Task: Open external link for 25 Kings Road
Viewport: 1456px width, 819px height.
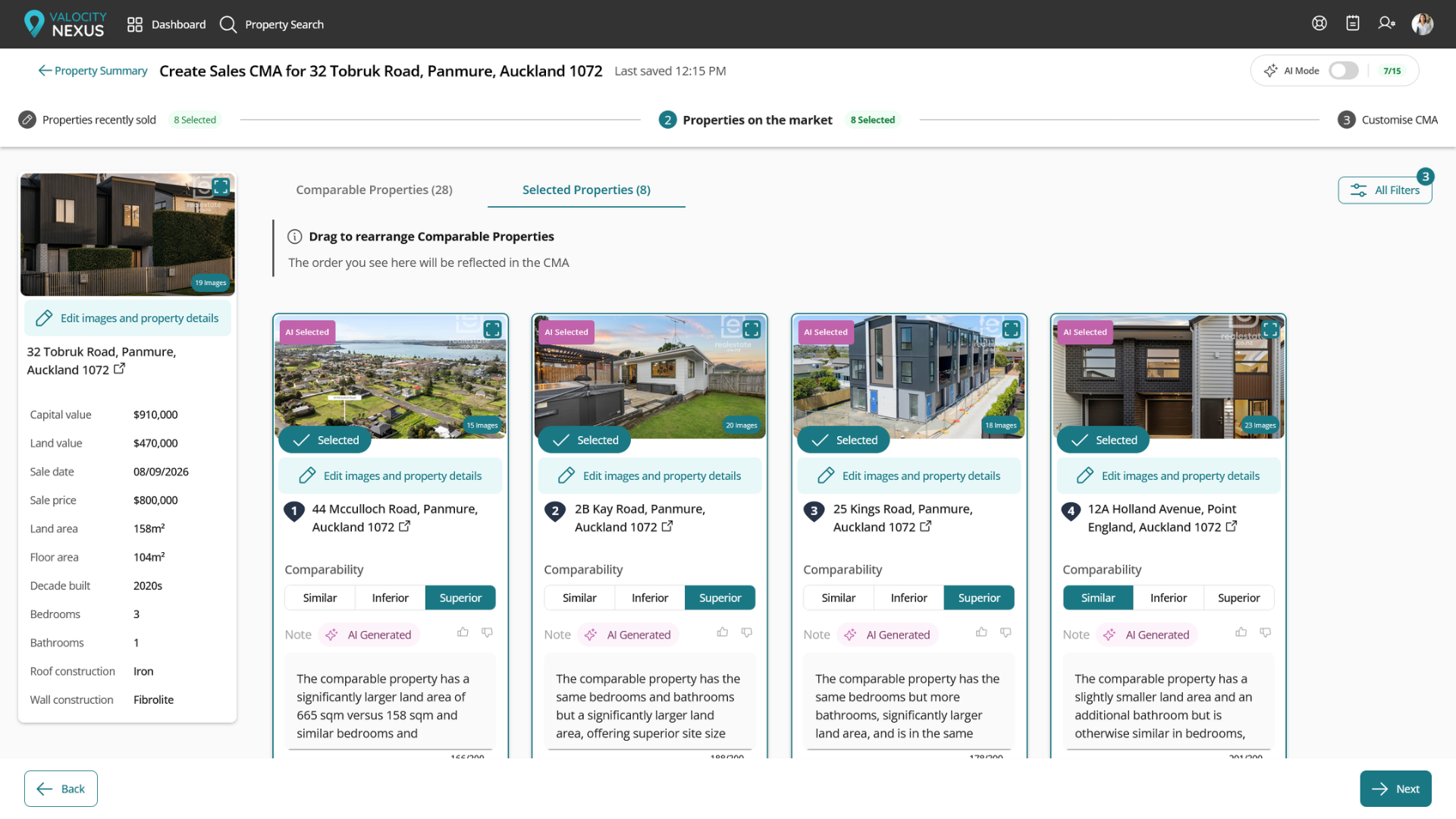Action: pyautogui.click(x=926, y=526)
